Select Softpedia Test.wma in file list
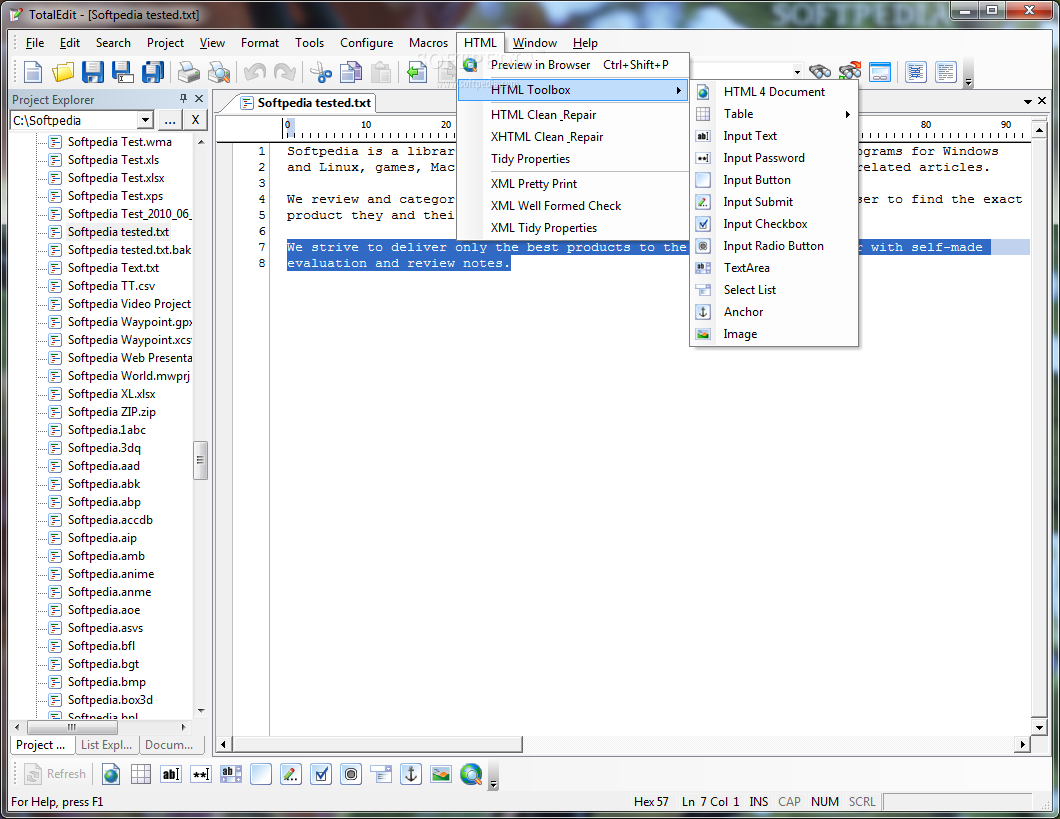The width and height of the screenshot is (1060, 819). [x=120, y=142]
